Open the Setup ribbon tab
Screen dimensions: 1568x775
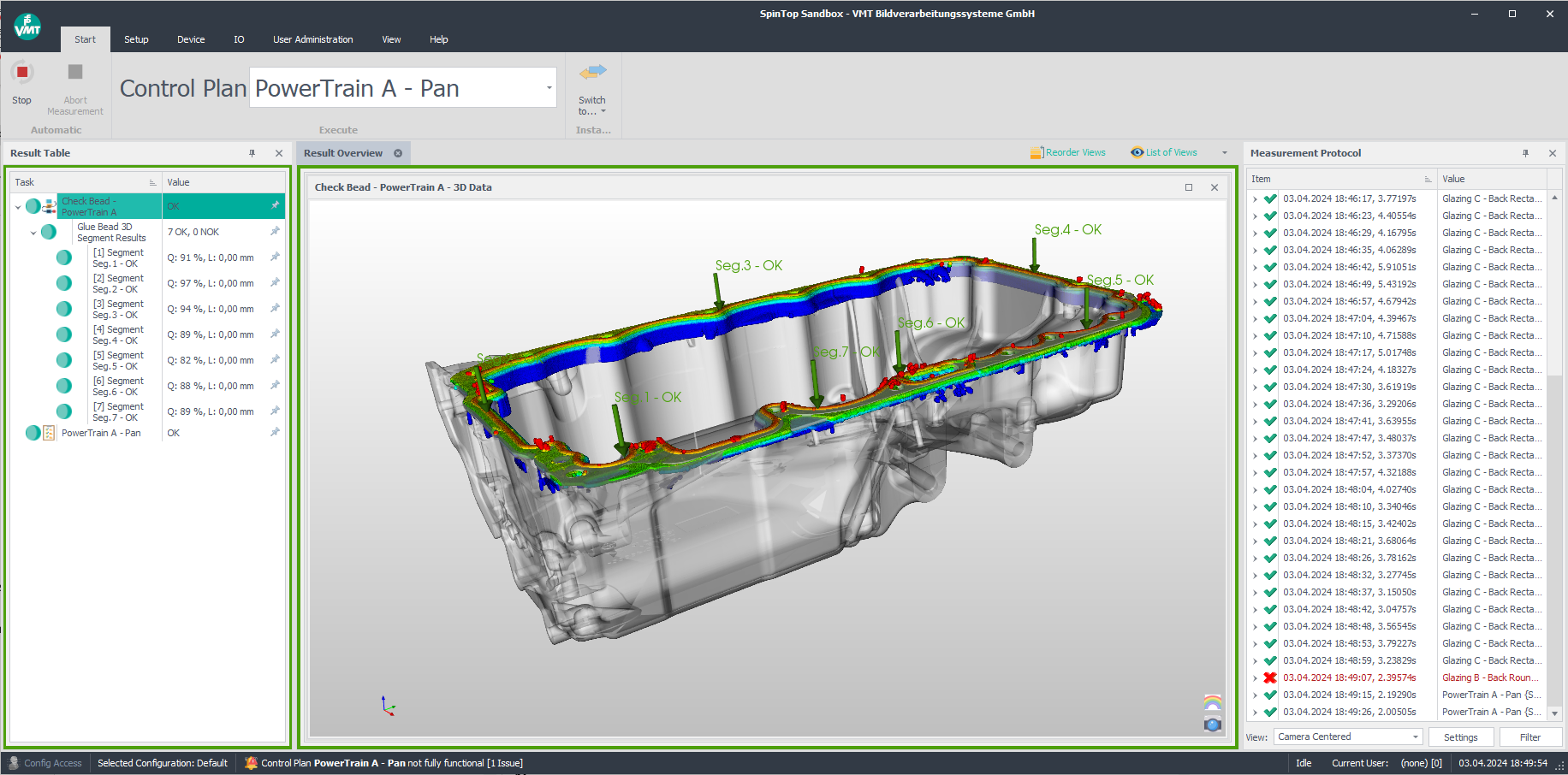coord(136,39)
